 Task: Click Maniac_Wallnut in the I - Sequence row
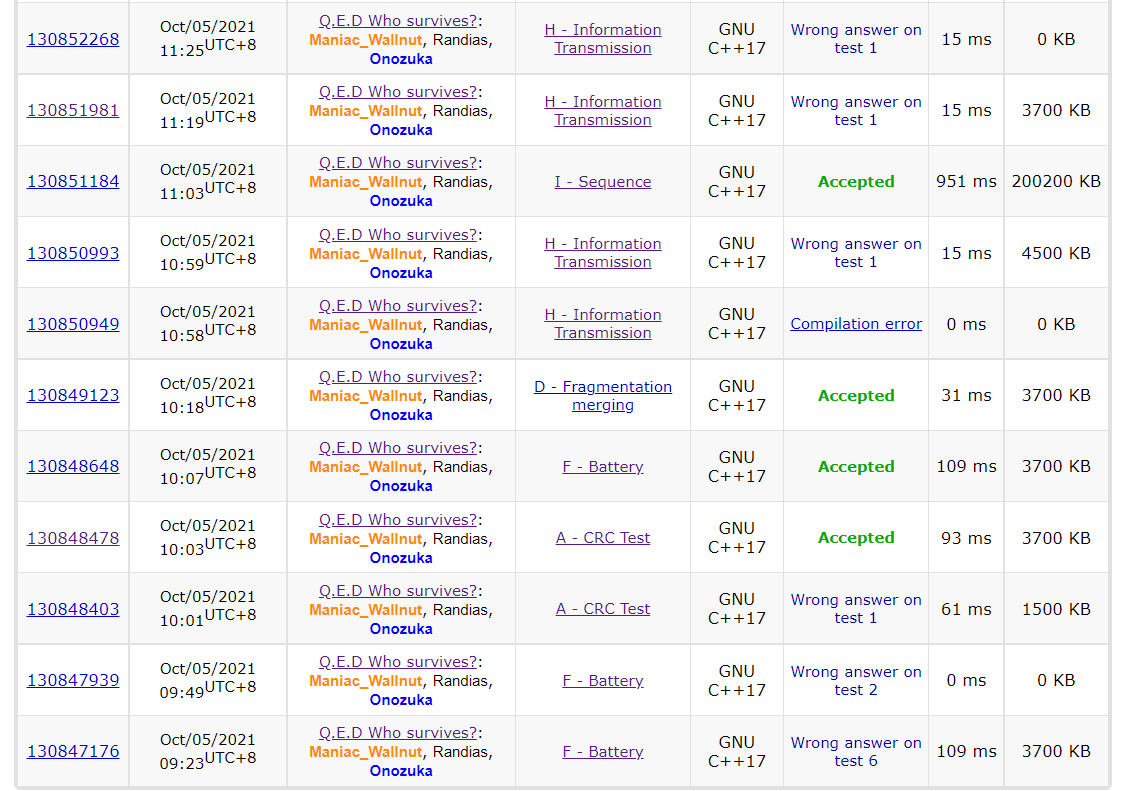(366, 182)
